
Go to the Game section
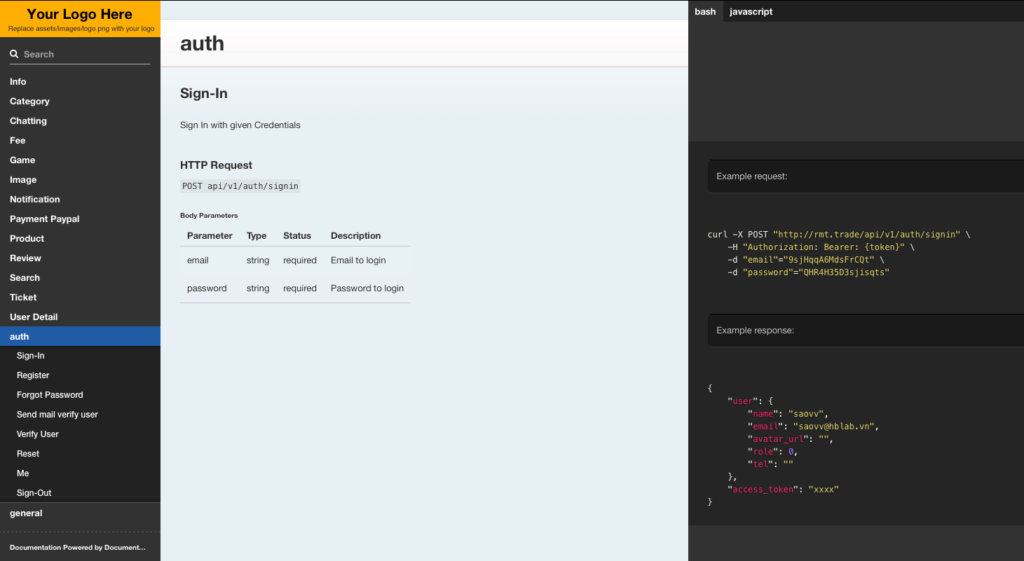tap(80, 160)
